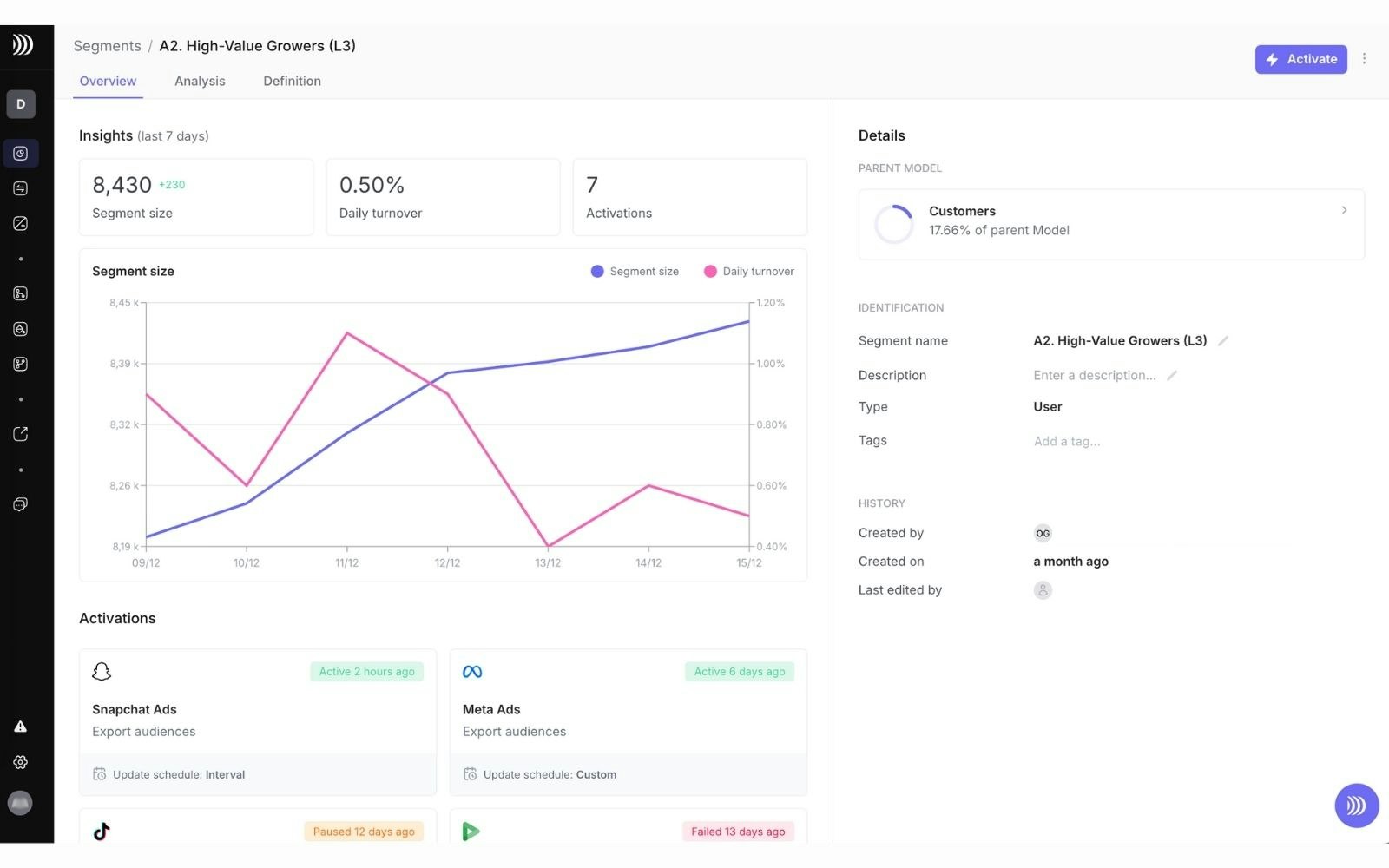Open the three-dot overflow menu near Activate
1389x868 pixels.
coord(1365,59)
